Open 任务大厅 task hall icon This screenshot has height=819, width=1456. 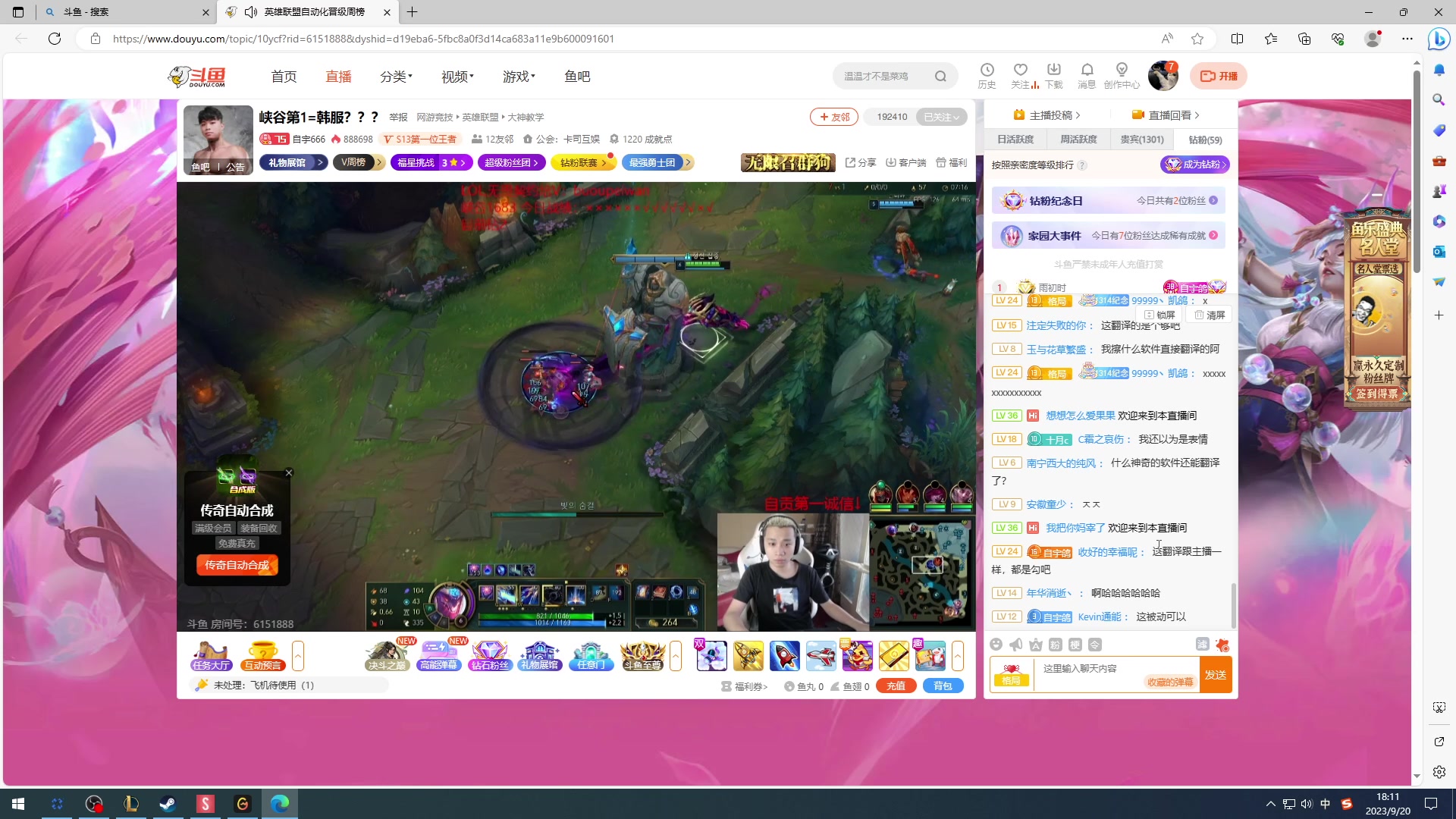[x=211, y=656]
